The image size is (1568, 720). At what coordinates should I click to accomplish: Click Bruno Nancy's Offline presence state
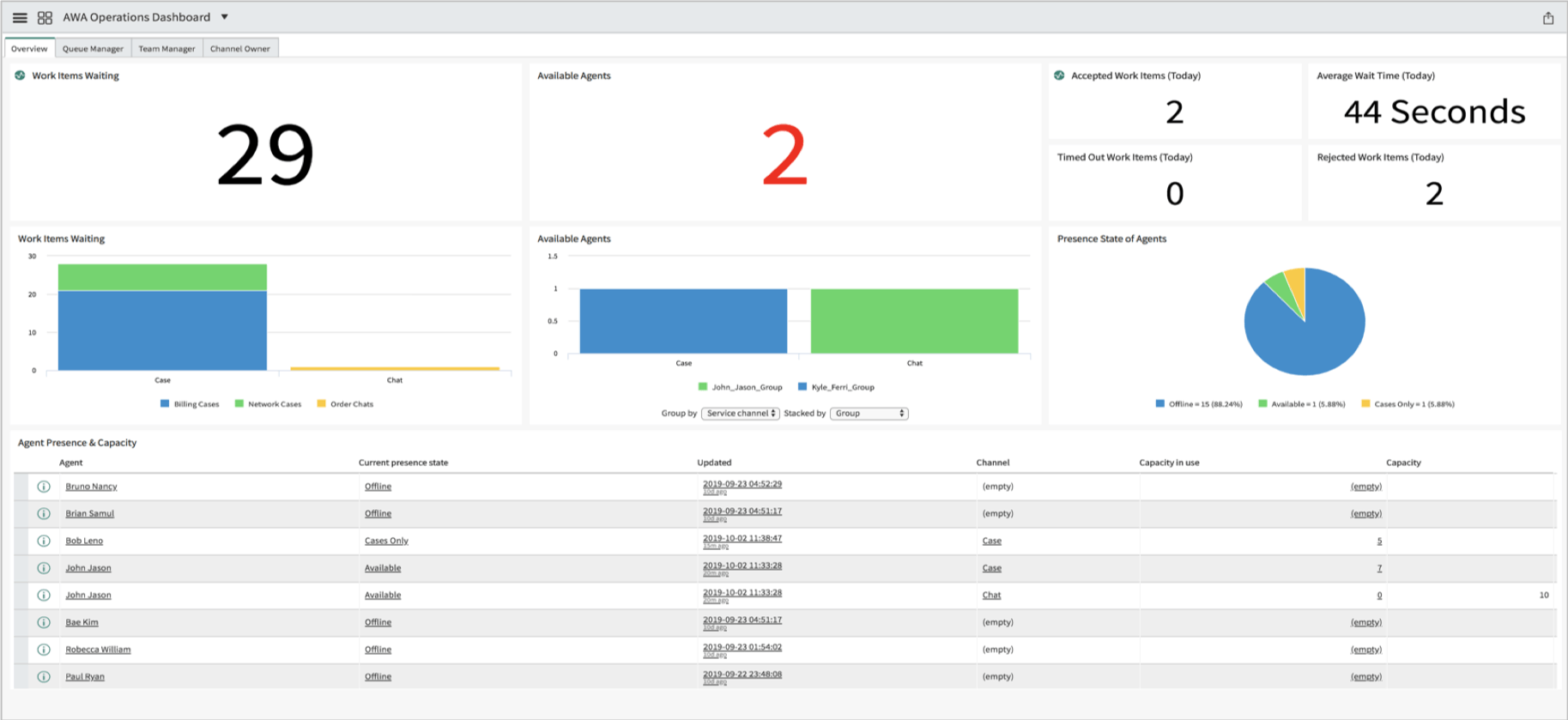click(378, 487)
